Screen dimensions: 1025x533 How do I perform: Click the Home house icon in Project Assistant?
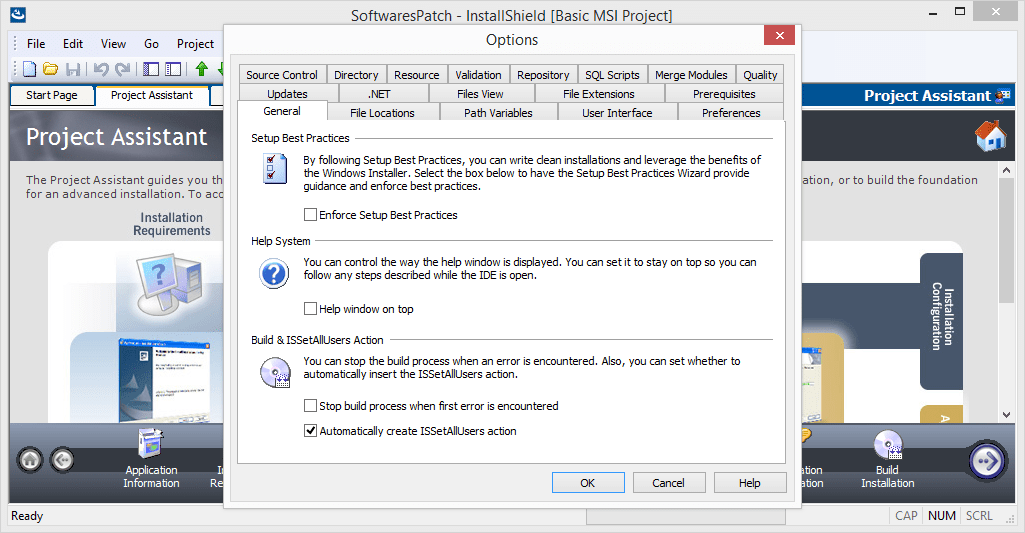990,136
